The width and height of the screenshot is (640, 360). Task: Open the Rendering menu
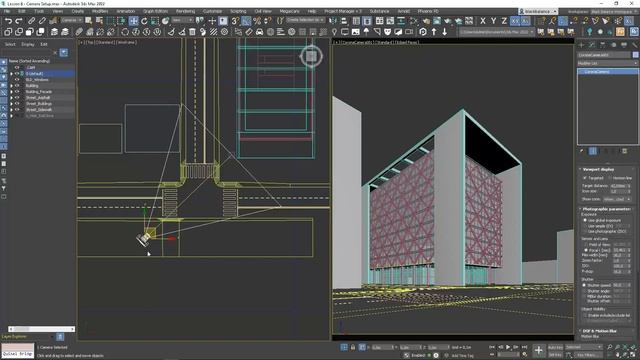185,11
